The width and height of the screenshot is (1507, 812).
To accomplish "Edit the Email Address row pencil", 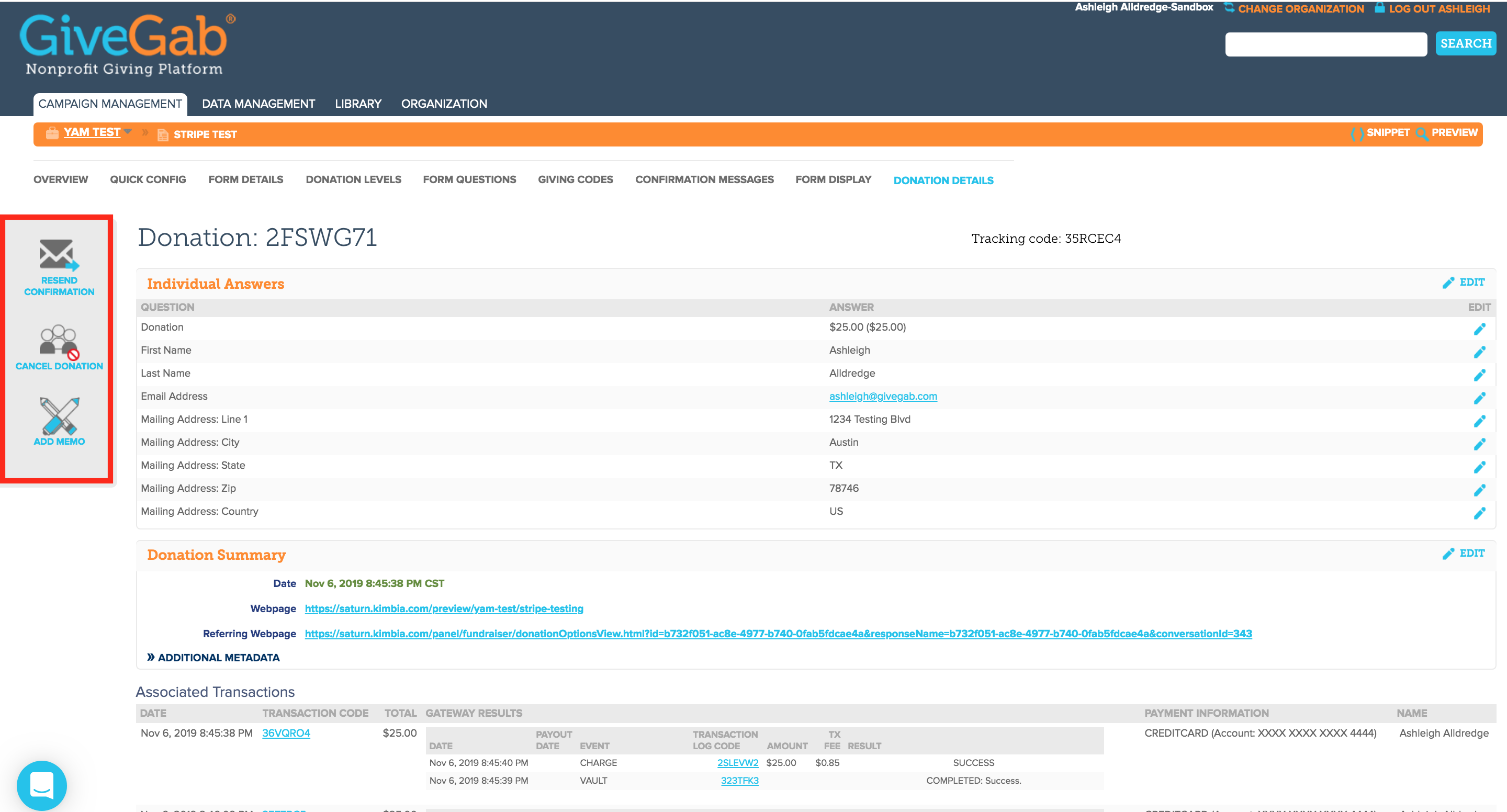I will click(x=1479, y=398).
